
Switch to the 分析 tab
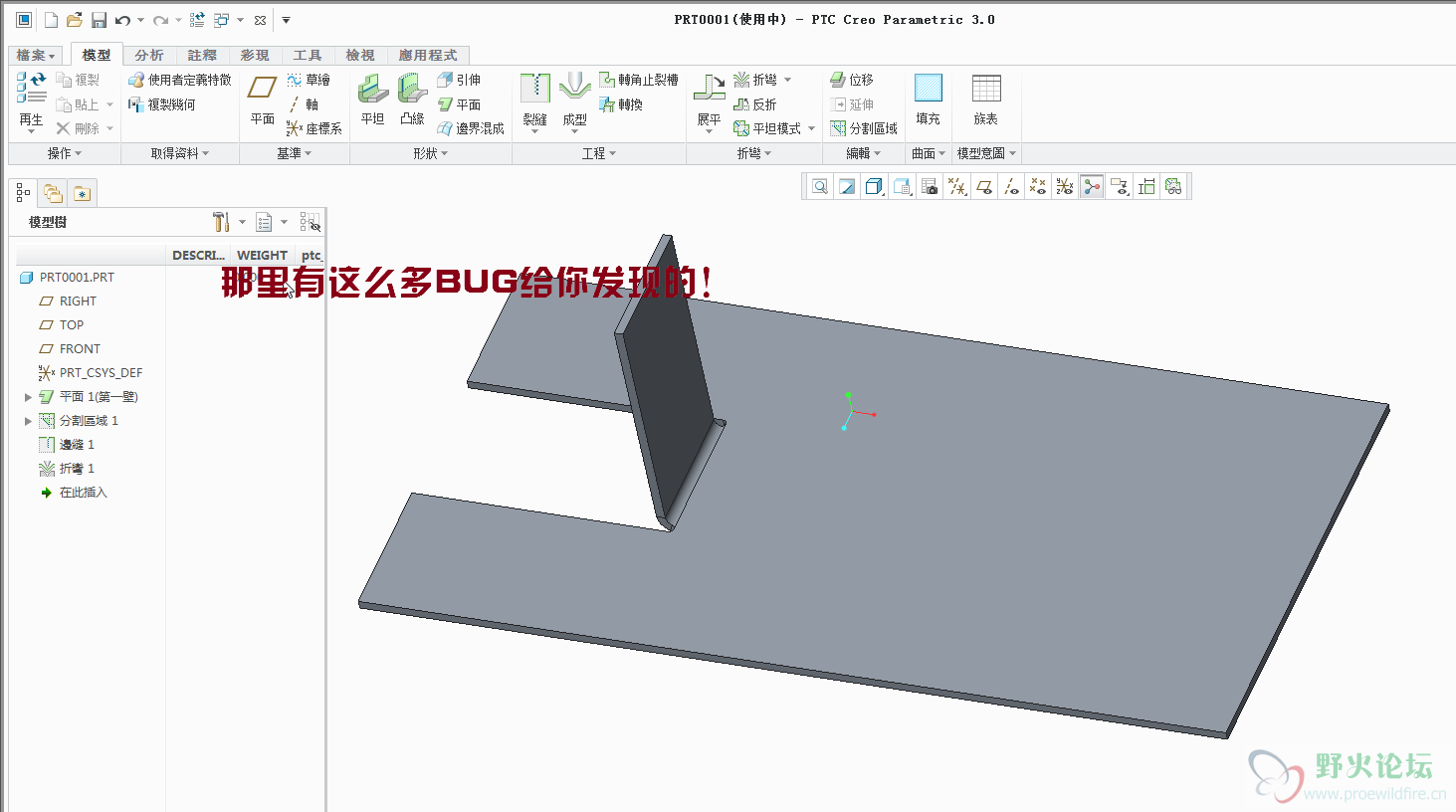coord(149,56)
